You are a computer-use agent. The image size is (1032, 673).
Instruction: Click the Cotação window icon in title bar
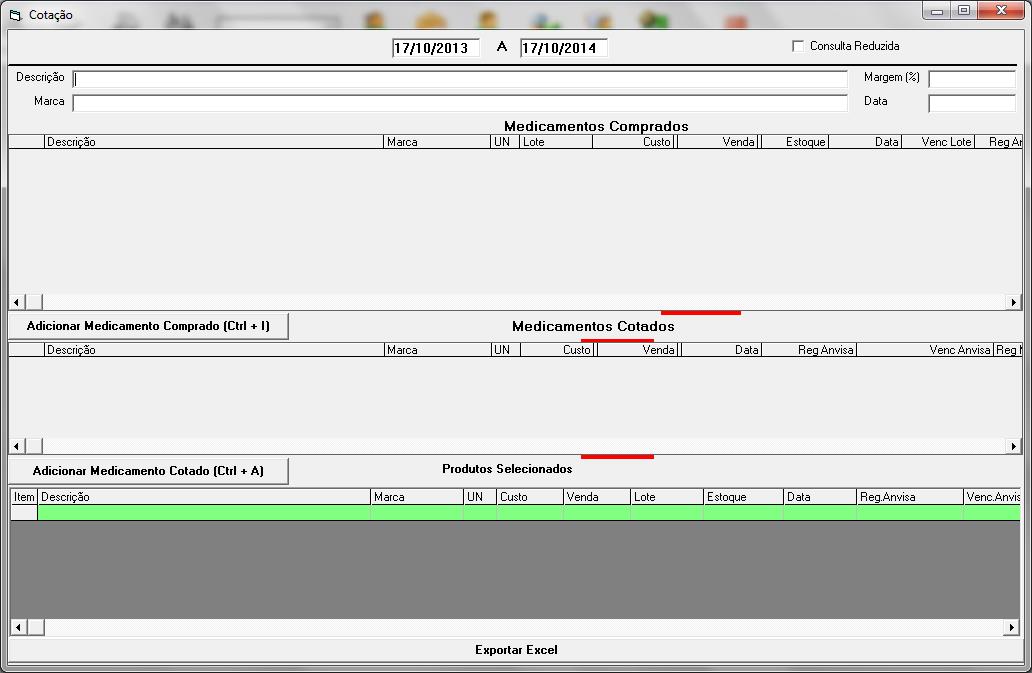(15, 15)
